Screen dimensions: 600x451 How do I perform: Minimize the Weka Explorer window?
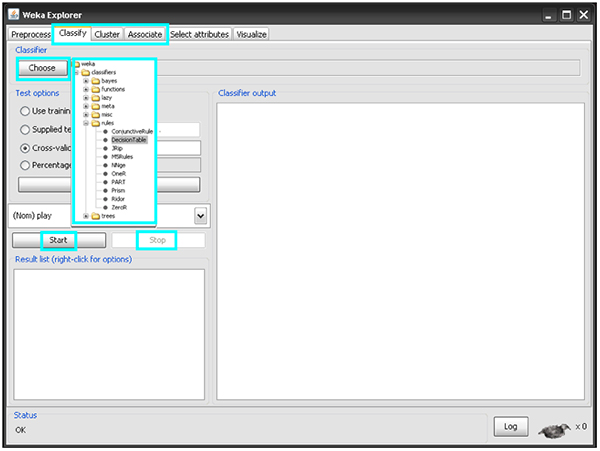[x=548, y=15]
